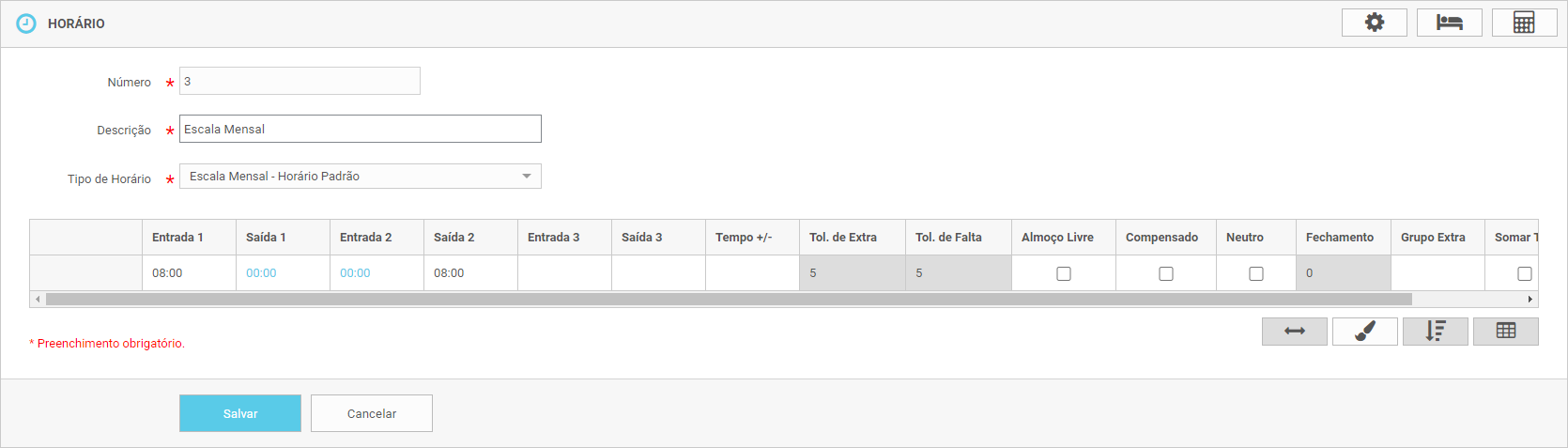Open the calculator icon button
The height and width of the screenshot is (448, 1568).
(x=1524, y=23)
